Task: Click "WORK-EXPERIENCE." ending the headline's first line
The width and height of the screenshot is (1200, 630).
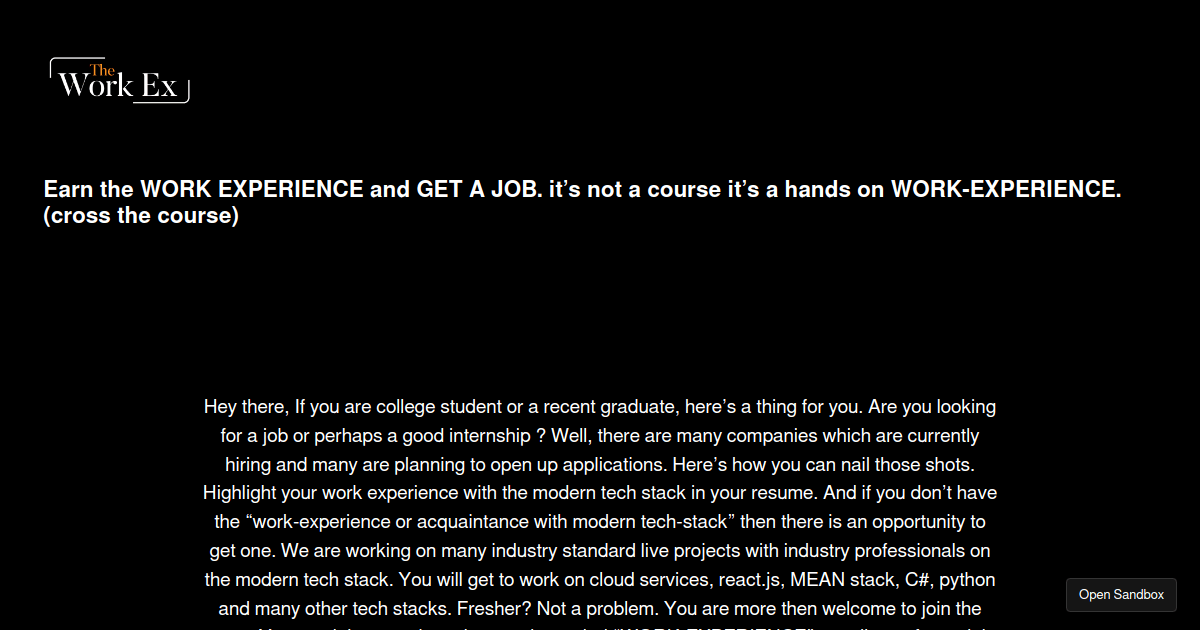Action: 1005,190
